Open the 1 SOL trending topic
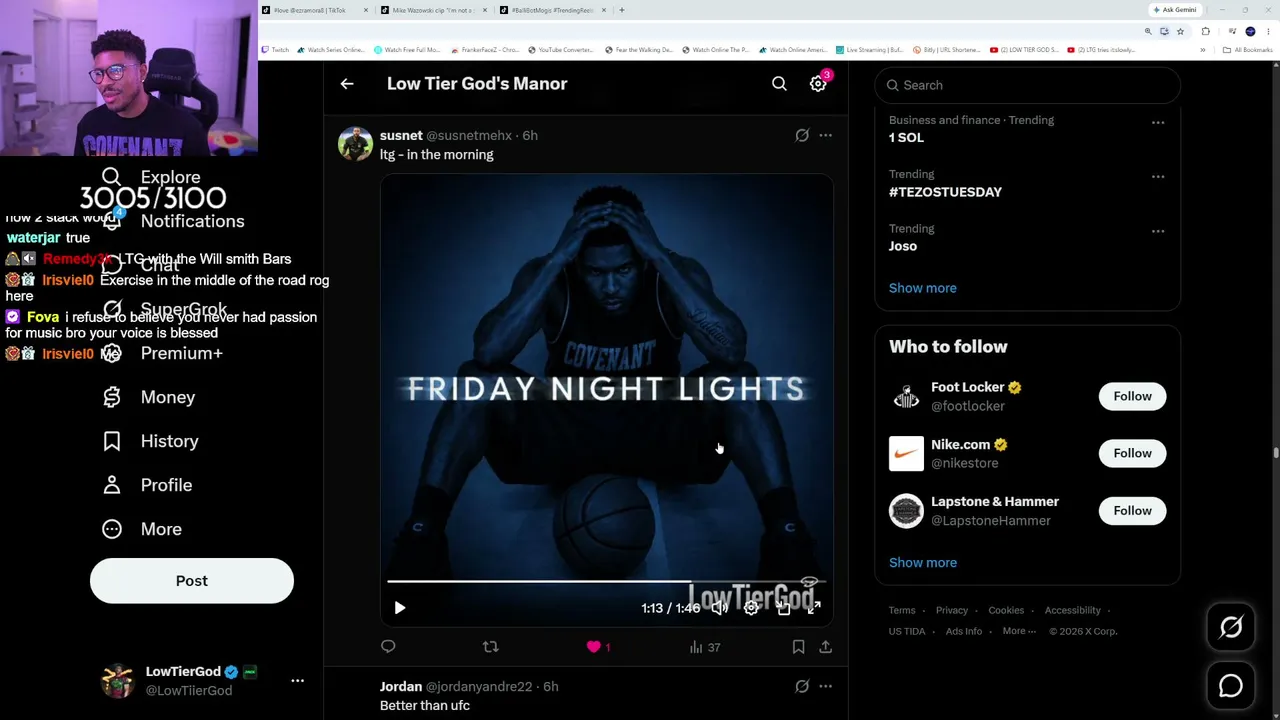 coord(906,138)
